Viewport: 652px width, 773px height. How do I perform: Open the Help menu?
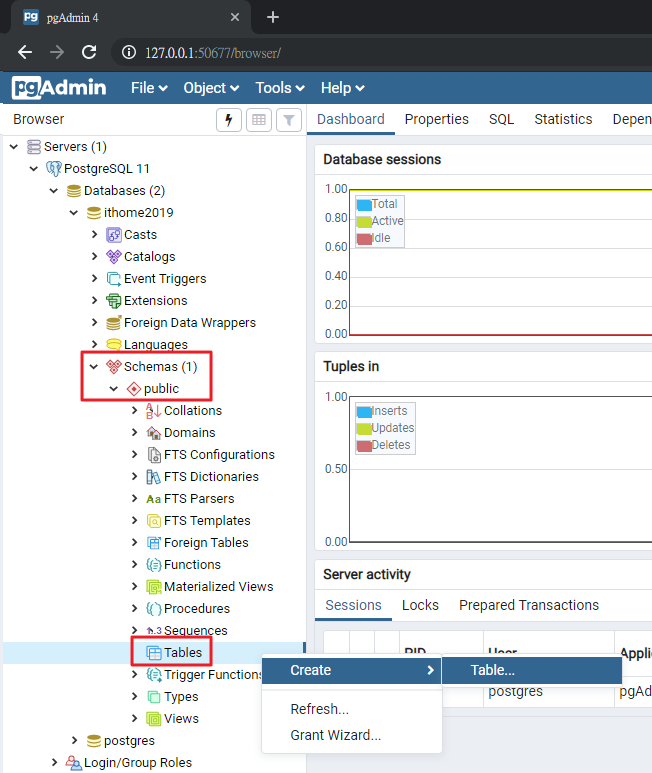point(343,88)
